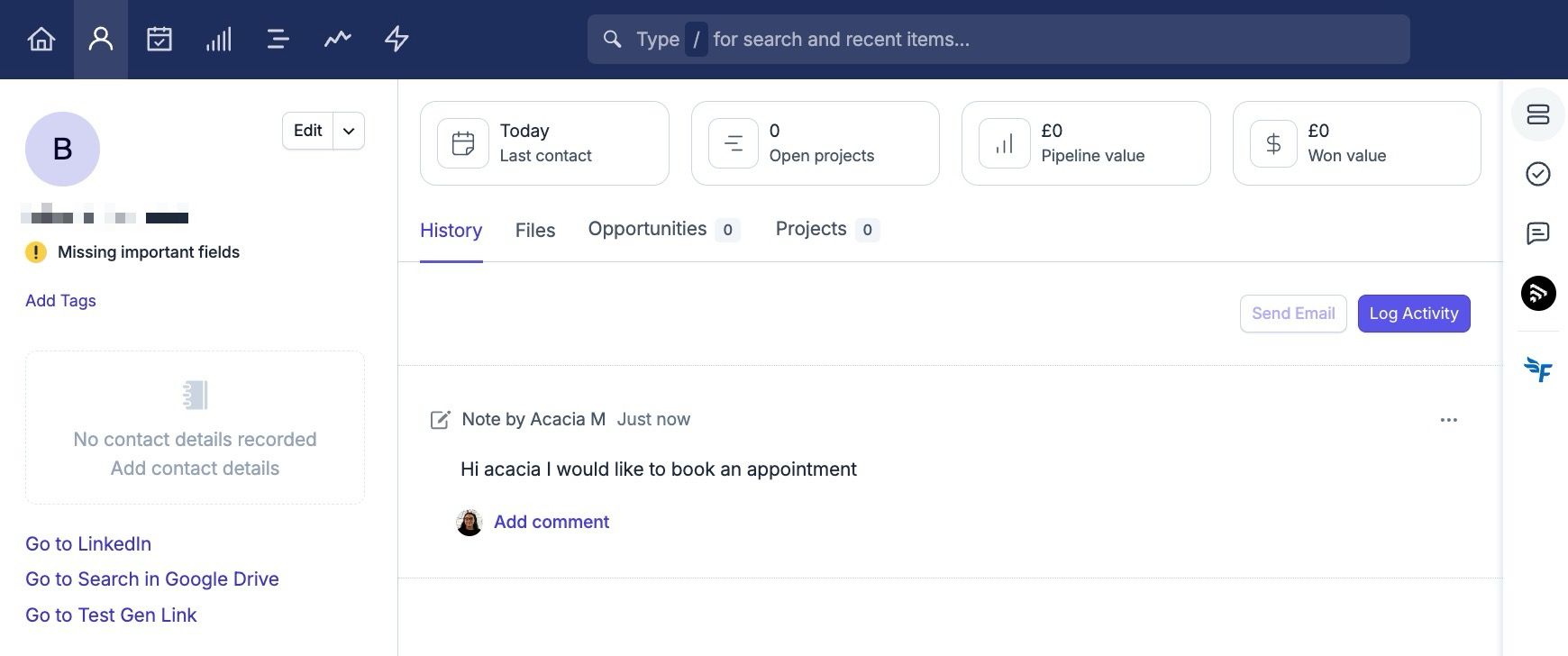Open the Calendar tasks icon

tap(160, 39)
